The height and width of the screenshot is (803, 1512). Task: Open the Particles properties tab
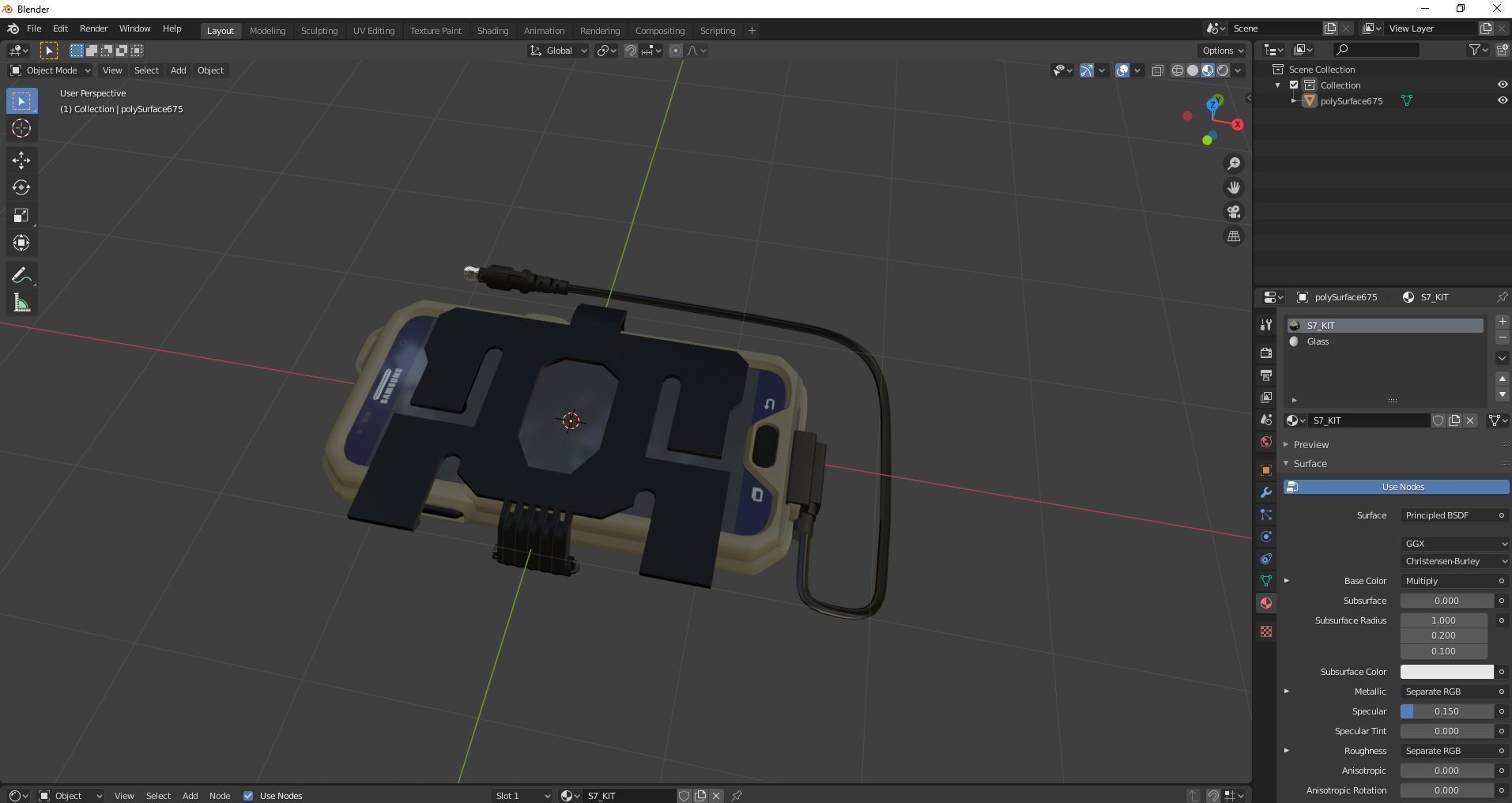(1266, 515)
